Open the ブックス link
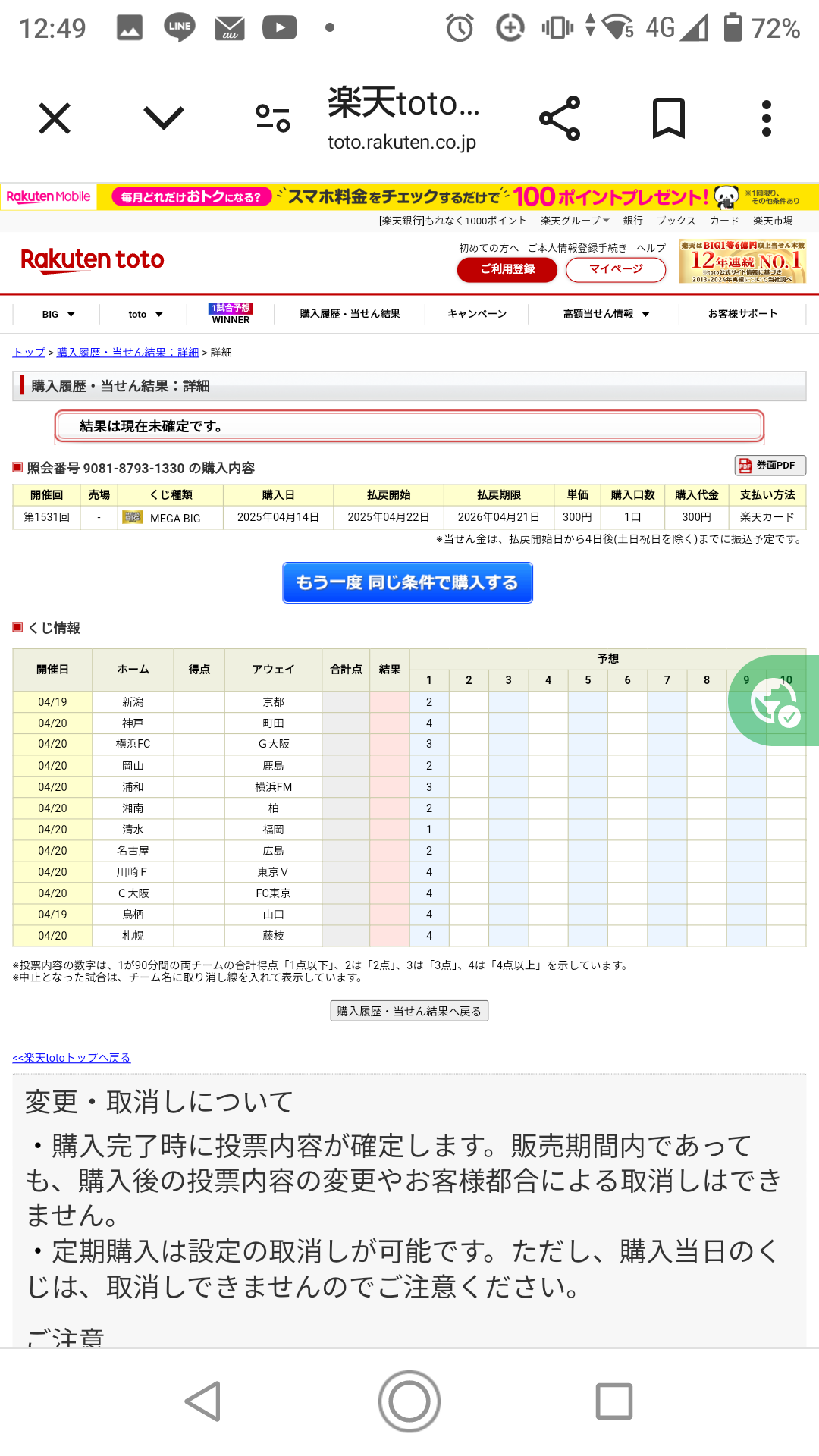This screenshot has width=819, height=1456. pyautogui.click(x=676, y=221)
